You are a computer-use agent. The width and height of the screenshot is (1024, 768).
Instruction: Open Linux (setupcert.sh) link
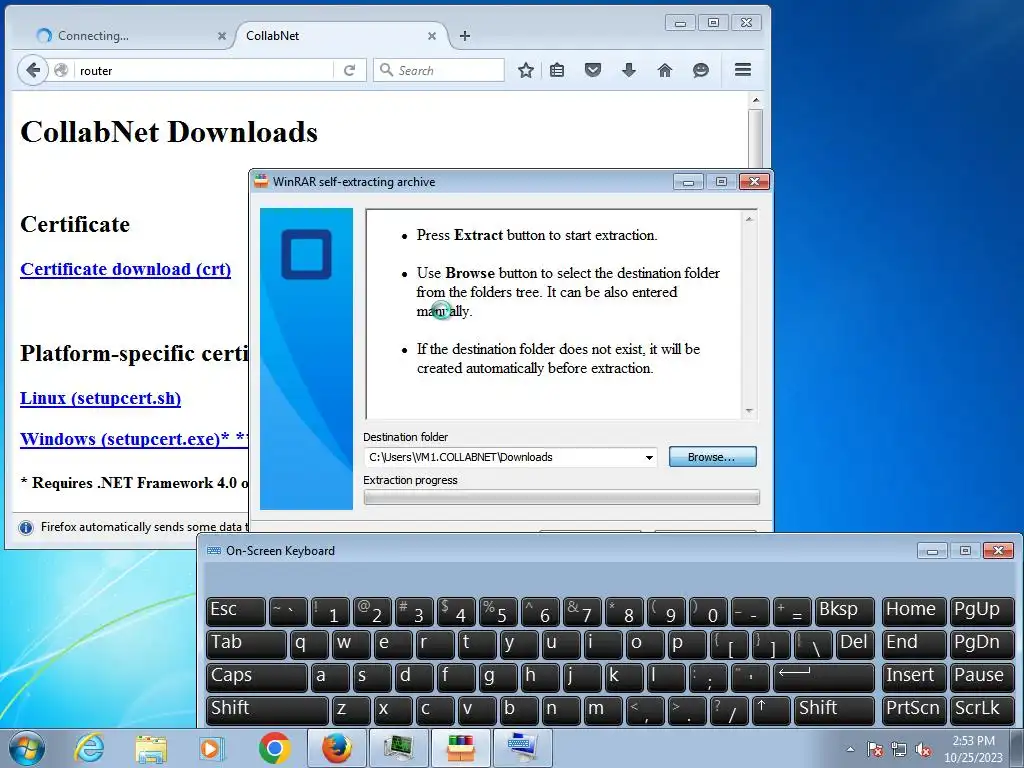101,398
